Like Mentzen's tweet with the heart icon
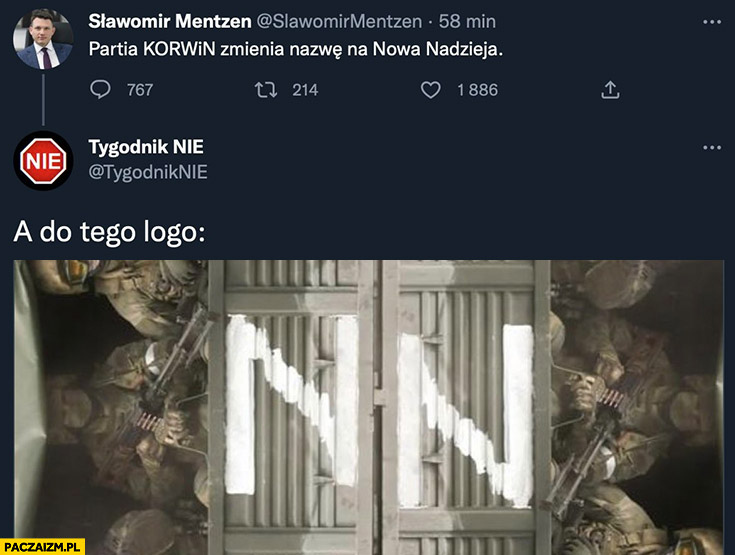Viewport: 735px width, 555px height. (430, 90)
